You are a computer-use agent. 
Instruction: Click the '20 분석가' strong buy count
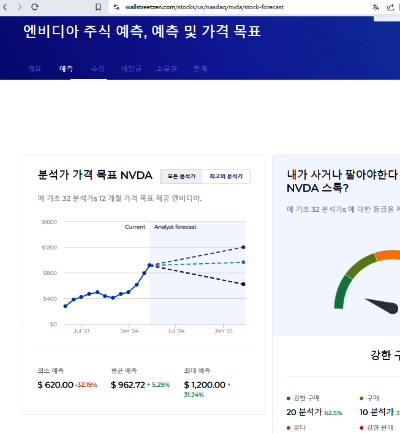click(x=304, y=412)
